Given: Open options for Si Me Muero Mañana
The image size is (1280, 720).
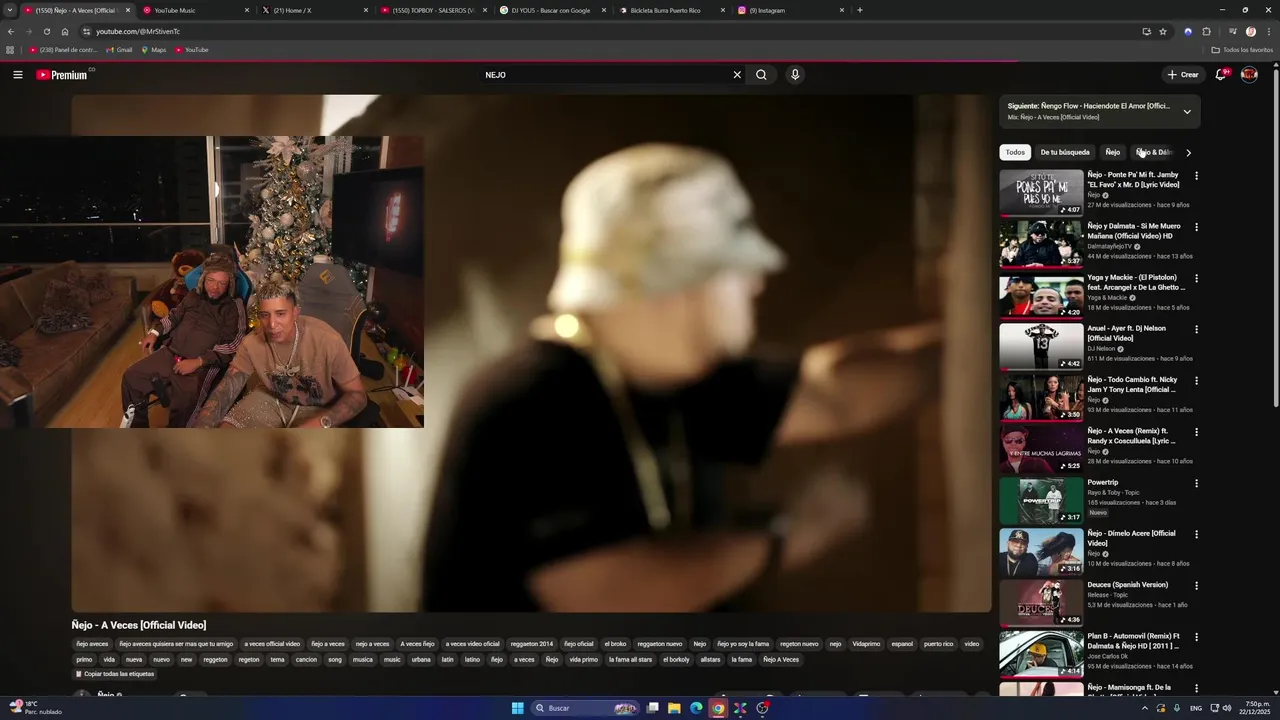Looking at the screenshot, I should [1196, 227].
